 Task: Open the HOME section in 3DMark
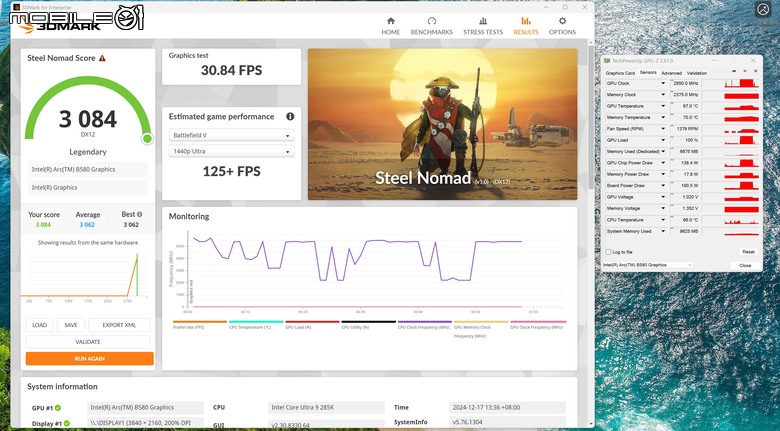point(390,26)
